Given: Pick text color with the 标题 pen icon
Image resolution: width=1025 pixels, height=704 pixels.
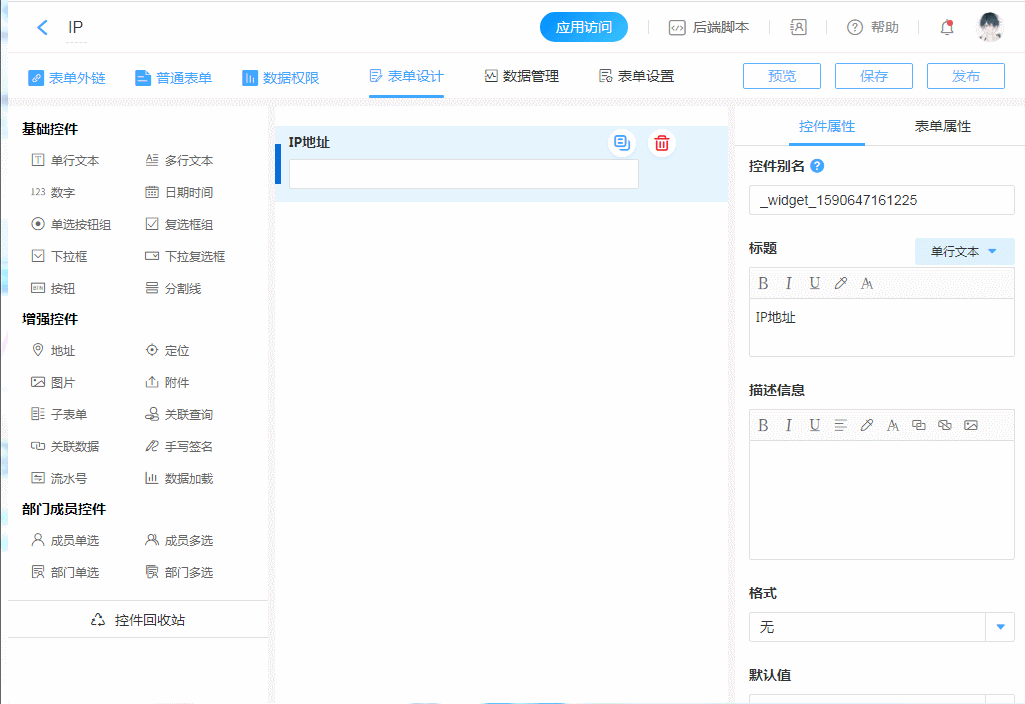Looking at the screenshot, I should [x=841, y=283].
